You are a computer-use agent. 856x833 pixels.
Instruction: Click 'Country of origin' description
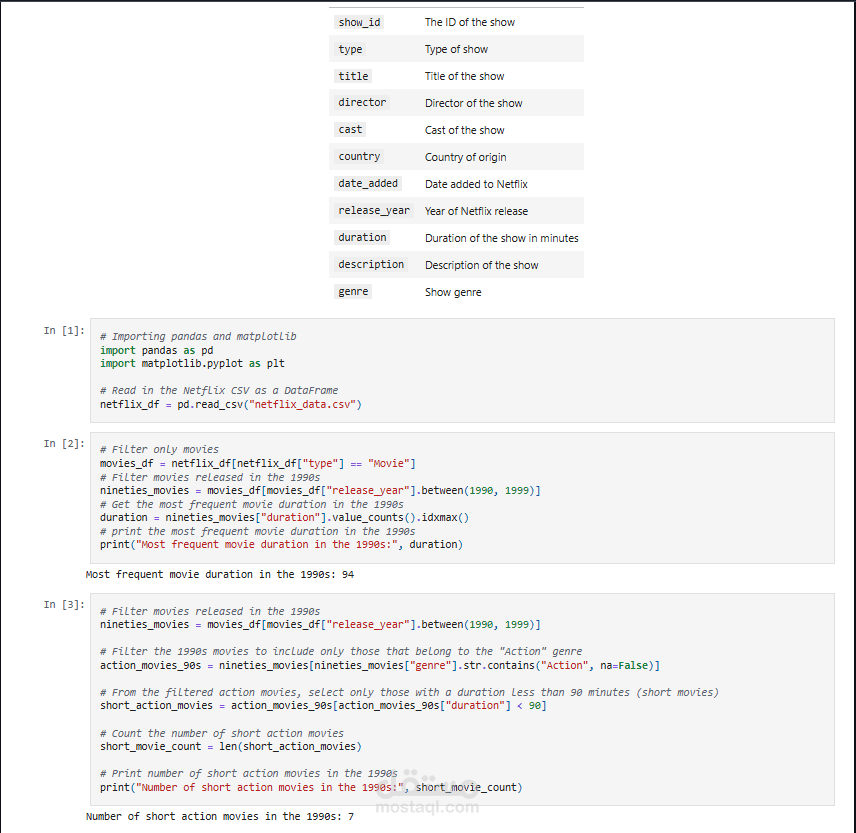466,157
